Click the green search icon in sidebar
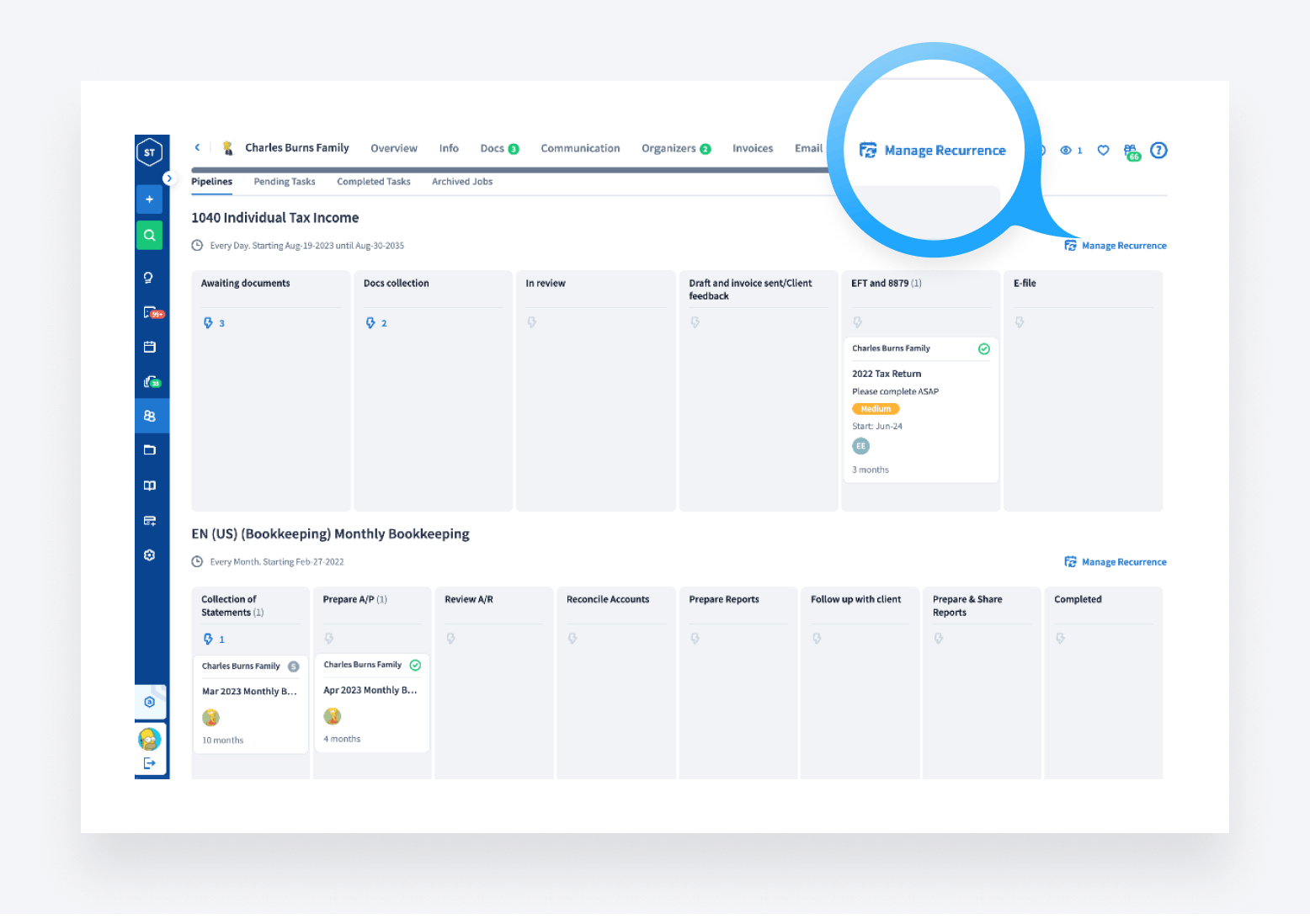 pyautogui.click(x=149, y=236)
